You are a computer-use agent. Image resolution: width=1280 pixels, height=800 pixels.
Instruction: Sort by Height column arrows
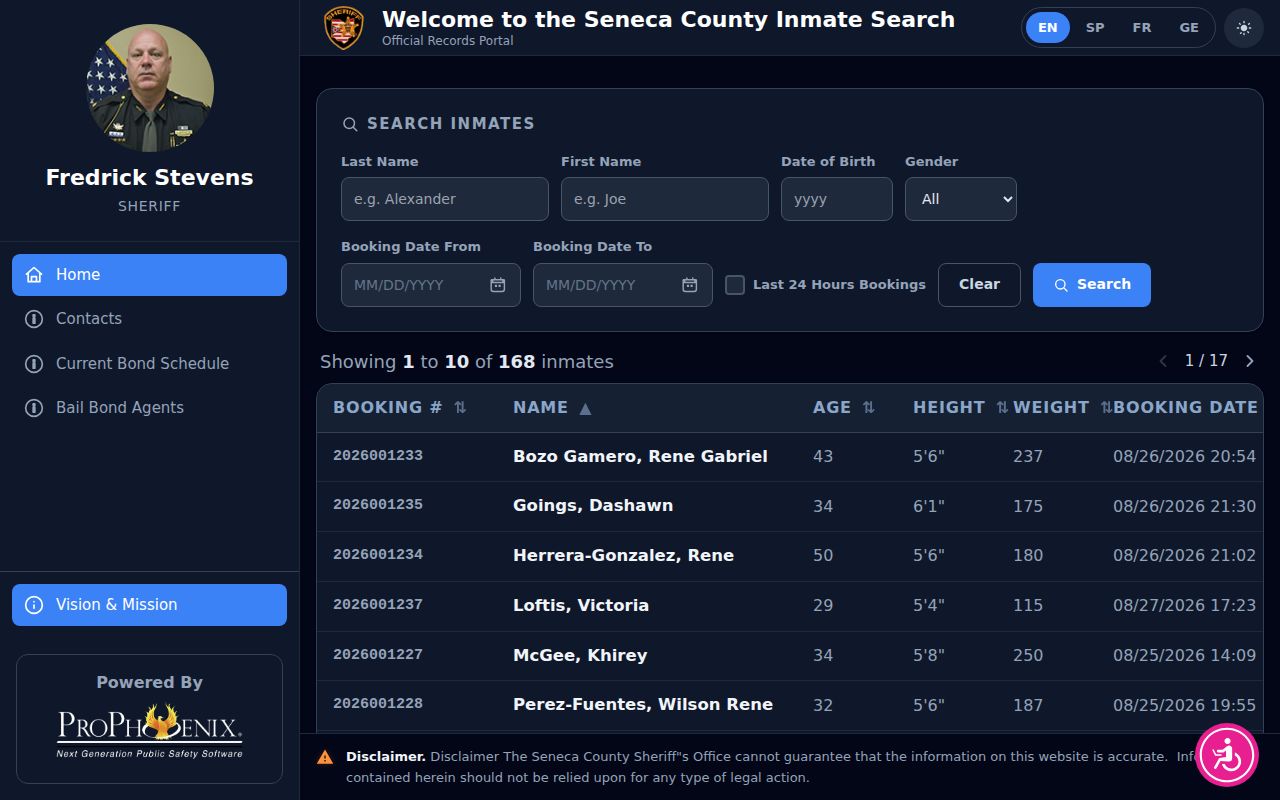(1002, 408)
